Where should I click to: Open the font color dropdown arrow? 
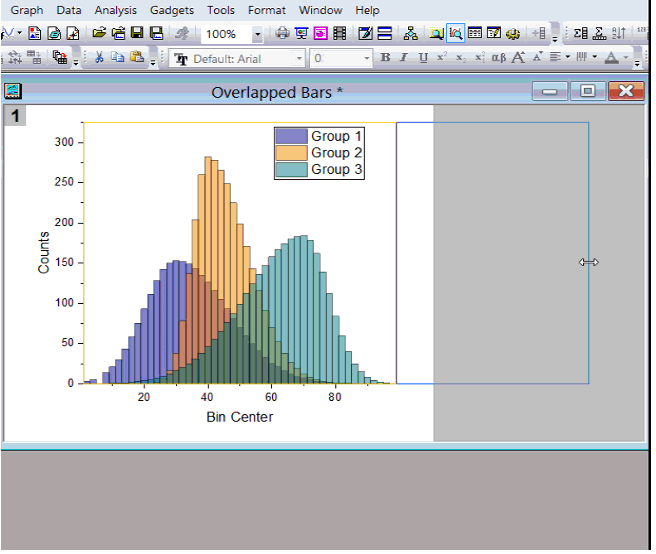[x=626, y=57]
